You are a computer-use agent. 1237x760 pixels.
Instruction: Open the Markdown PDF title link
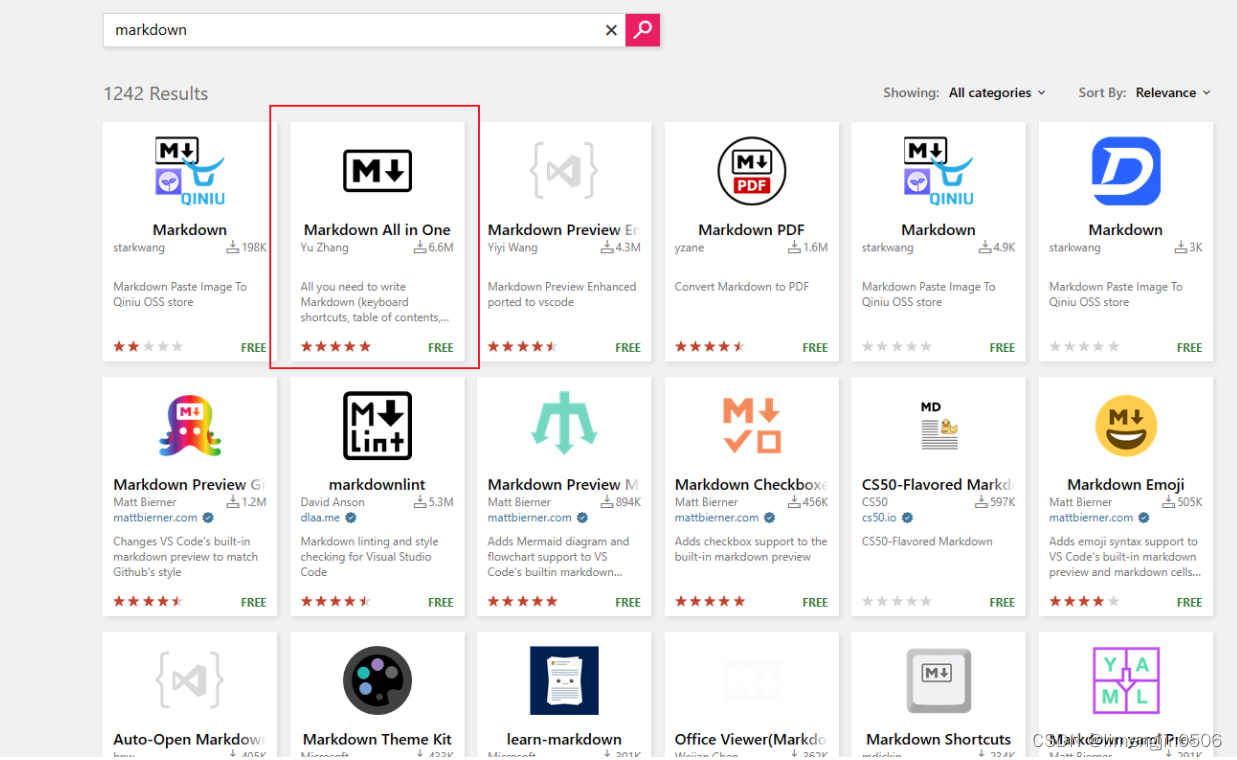[751, 229]
